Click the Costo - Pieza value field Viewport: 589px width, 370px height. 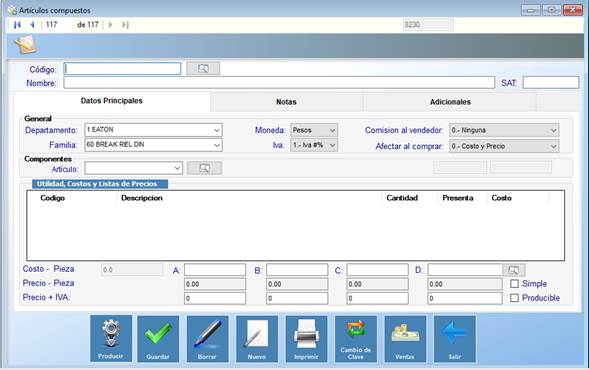click(132, 270)
